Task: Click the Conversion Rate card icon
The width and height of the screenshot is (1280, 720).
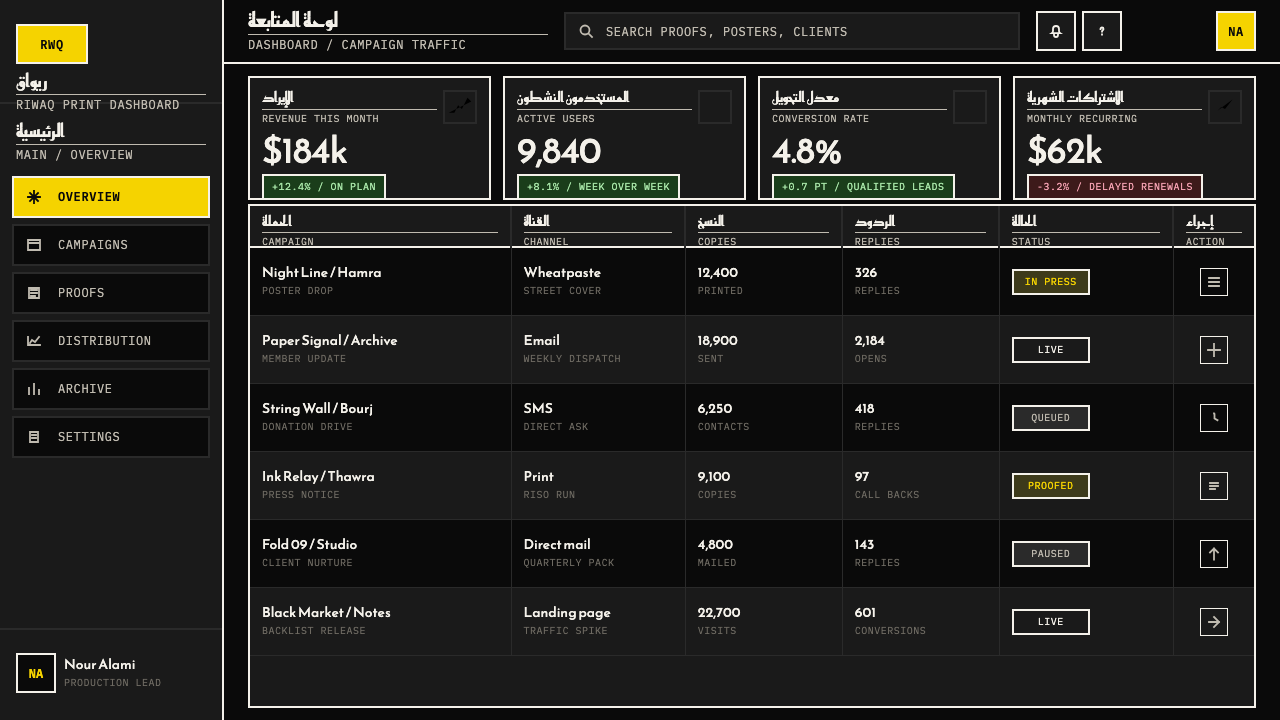Action: [970, 107]
